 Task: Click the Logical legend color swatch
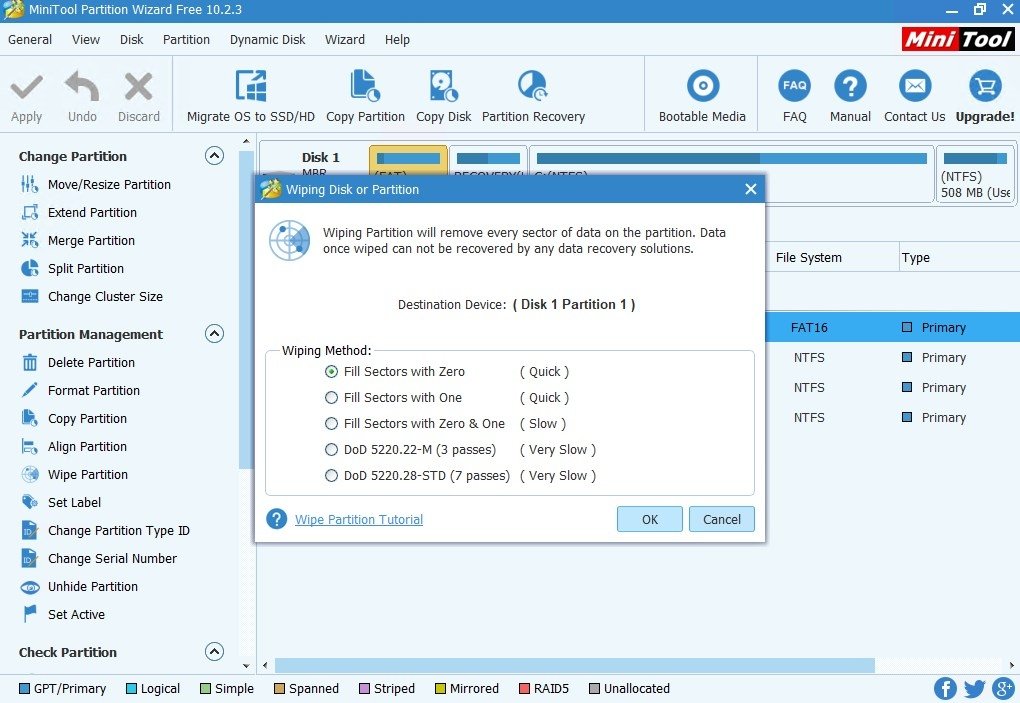pos(131,688)
